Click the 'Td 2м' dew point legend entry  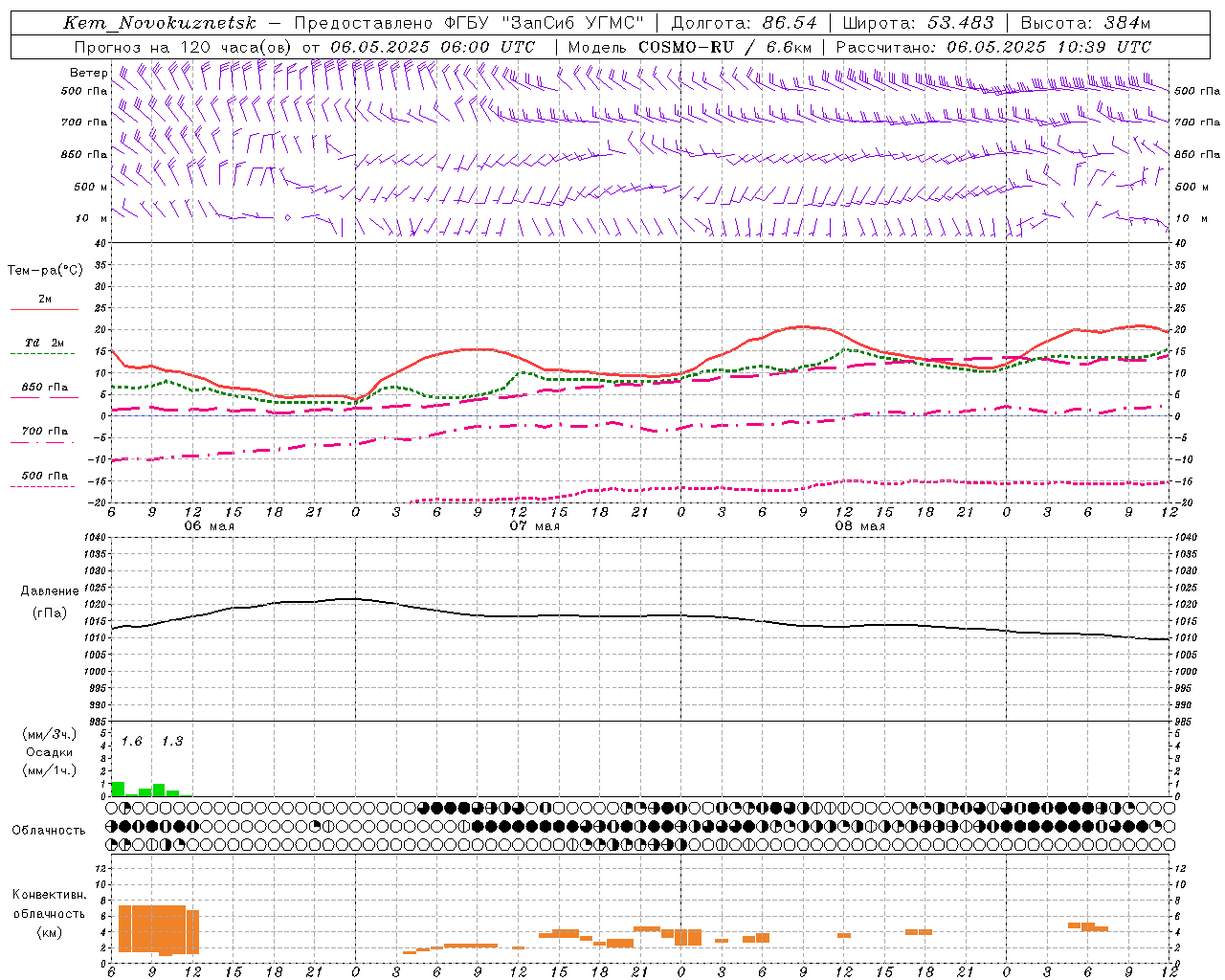(44, 343)
